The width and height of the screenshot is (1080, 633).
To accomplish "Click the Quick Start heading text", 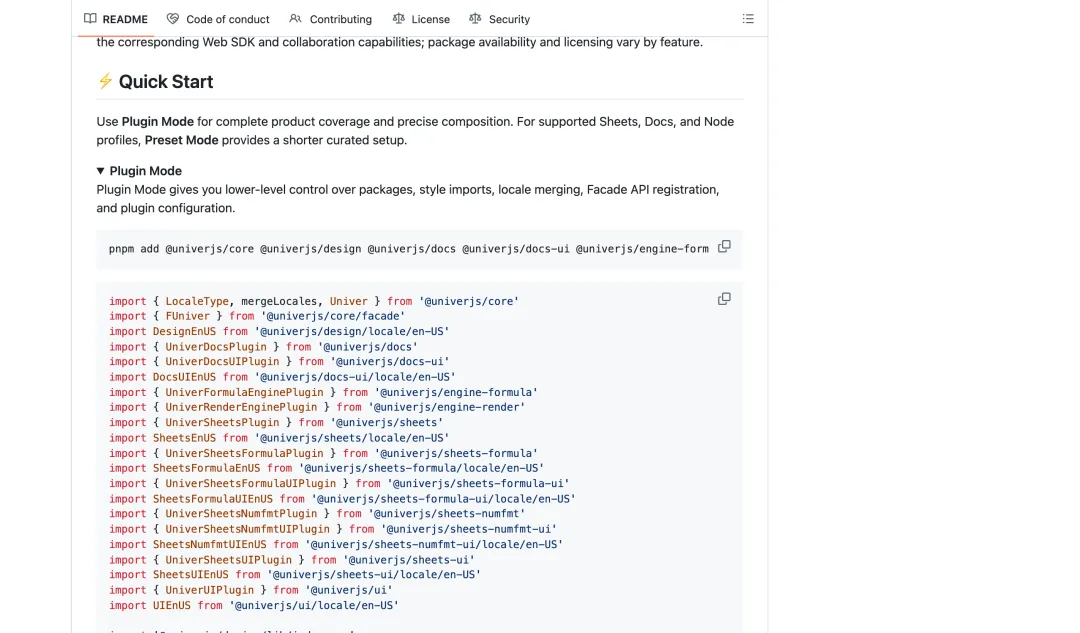I will (x=165, y=81).
